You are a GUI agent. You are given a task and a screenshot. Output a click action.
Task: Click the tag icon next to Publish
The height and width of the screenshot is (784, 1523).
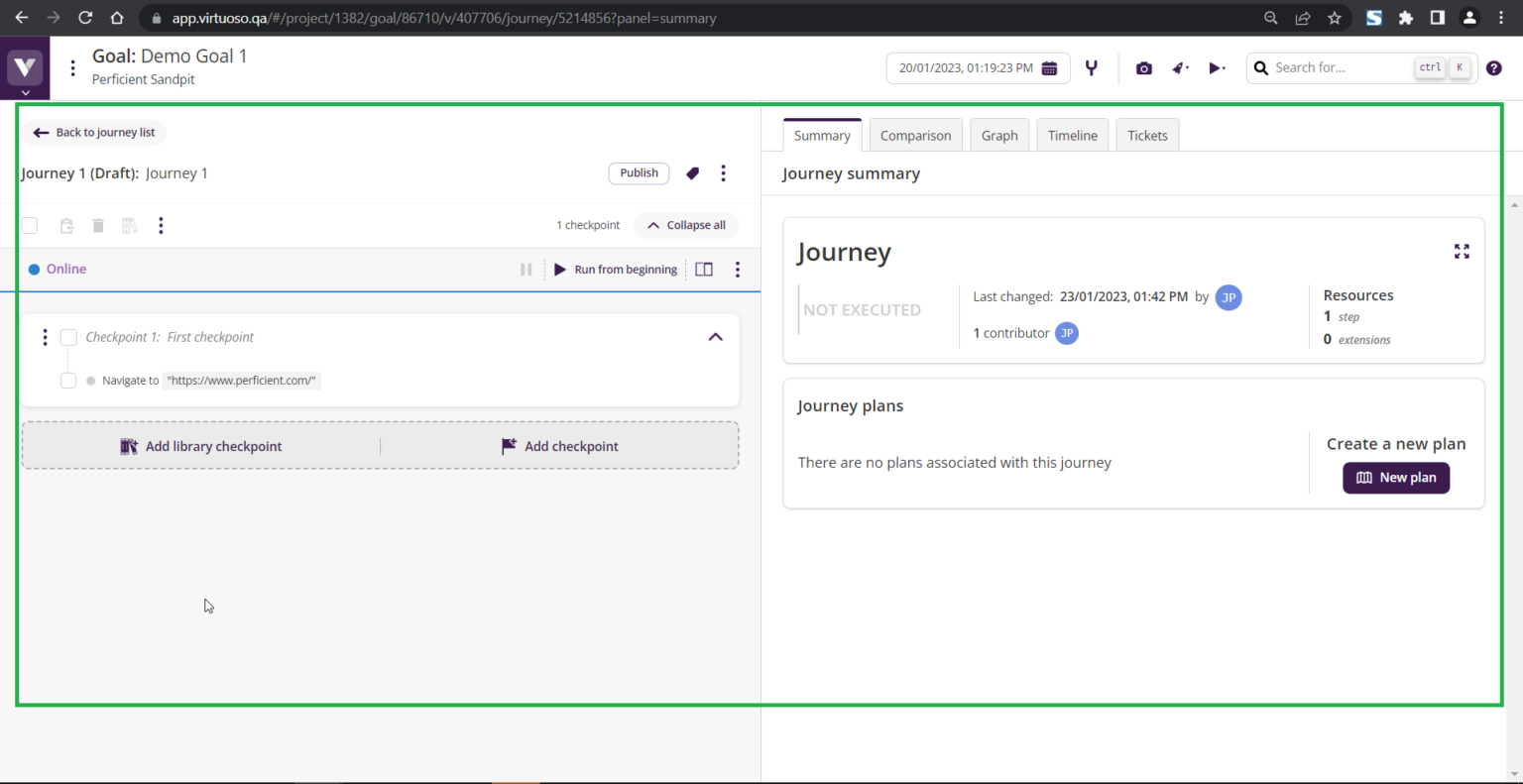(692, 173)
